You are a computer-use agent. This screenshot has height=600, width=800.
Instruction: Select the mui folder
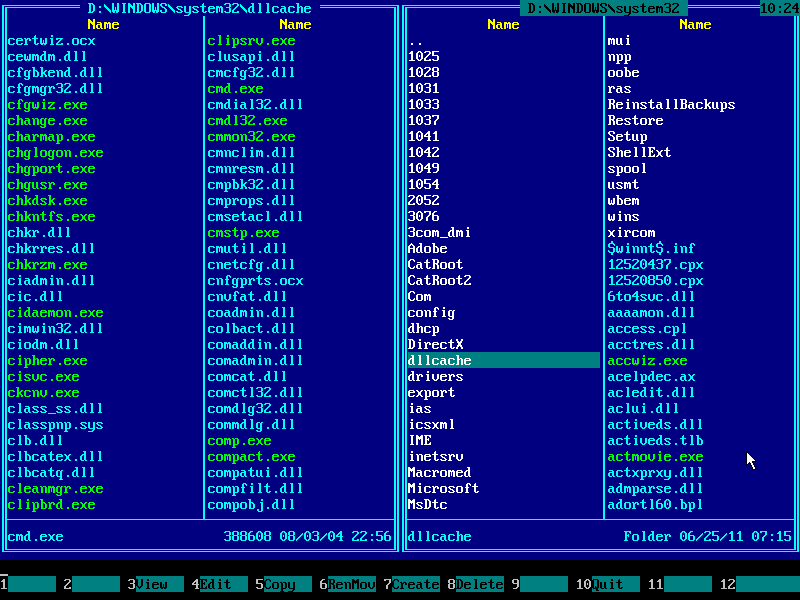tap(619, 41)
